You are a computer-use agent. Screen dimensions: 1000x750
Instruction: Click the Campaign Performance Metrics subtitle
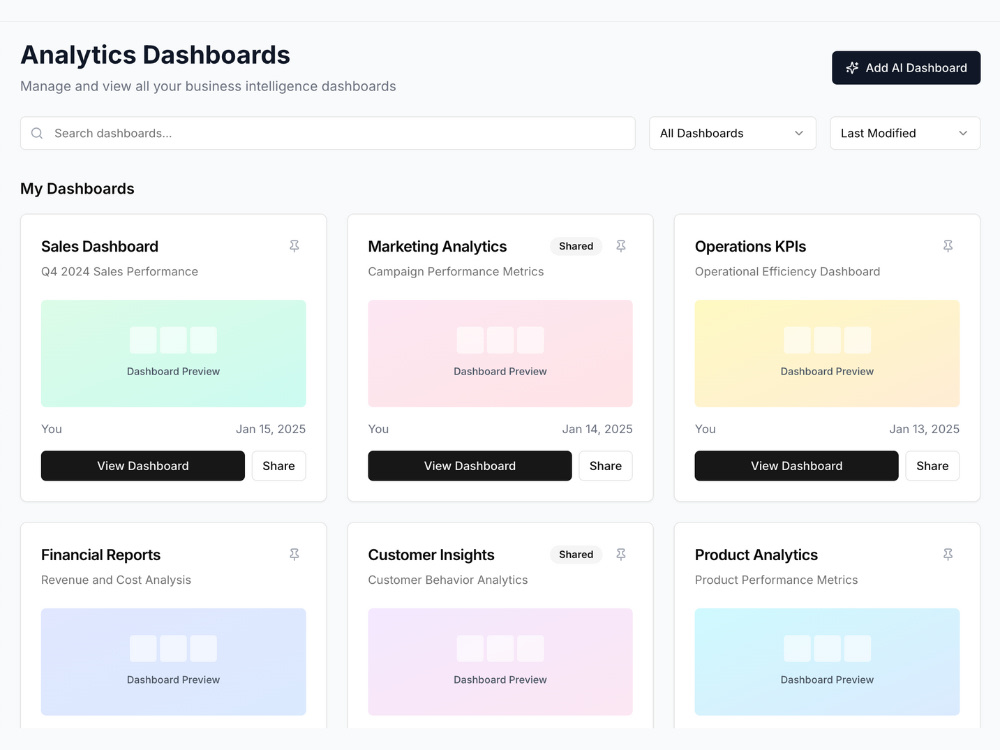(456, 272)
